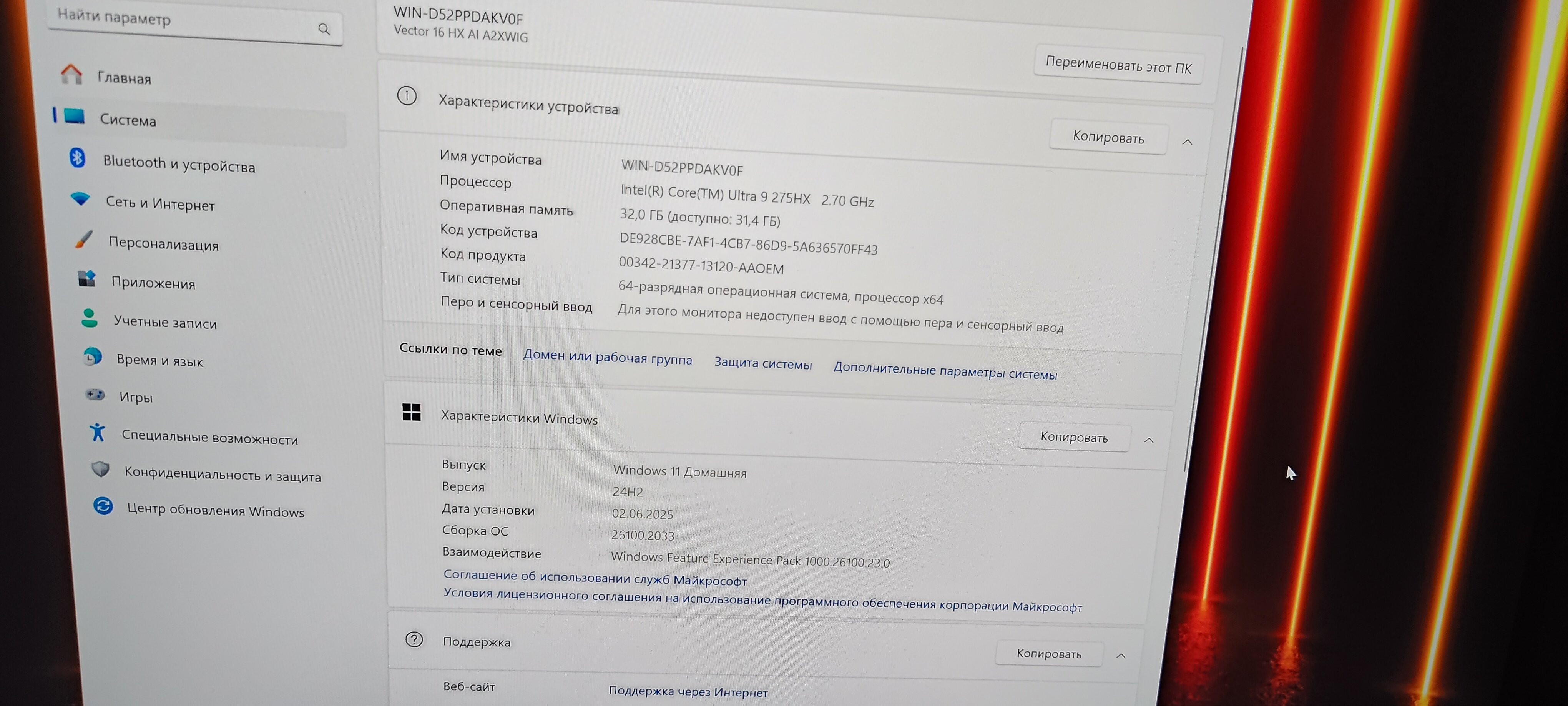The width and height of the screenshot is (1568, 706).
Task: Click the Приложения apps icon
Action: [87, 278]
